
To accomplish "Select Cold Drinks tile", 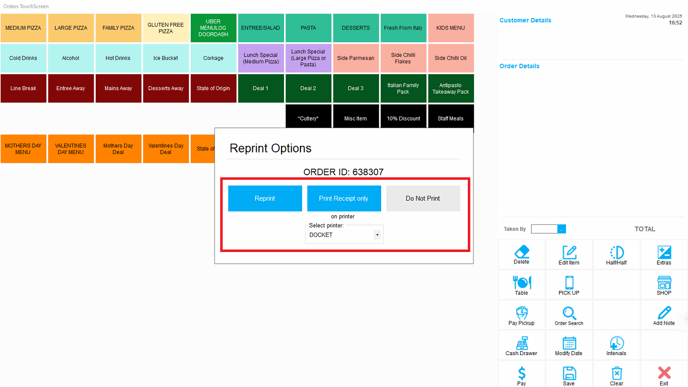I will pos(23,58).
